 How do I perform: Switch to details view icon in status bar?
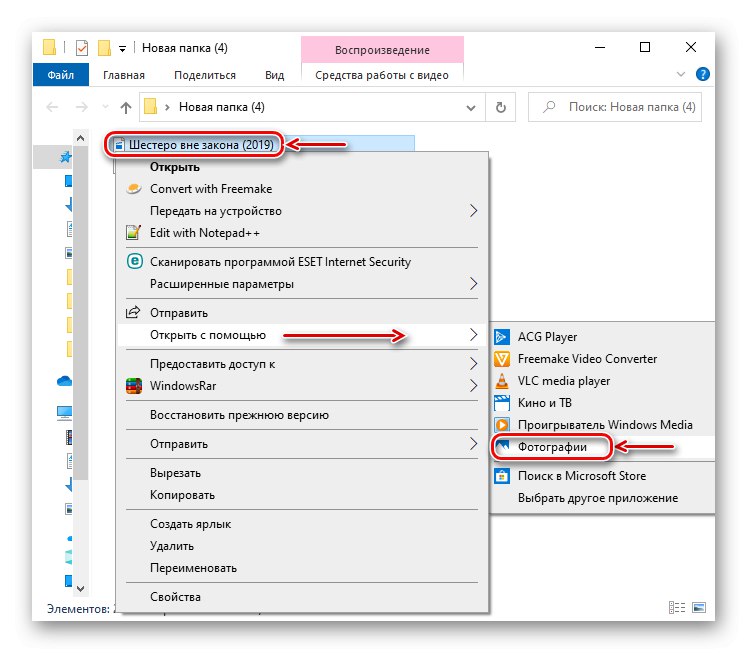[677, 607]
